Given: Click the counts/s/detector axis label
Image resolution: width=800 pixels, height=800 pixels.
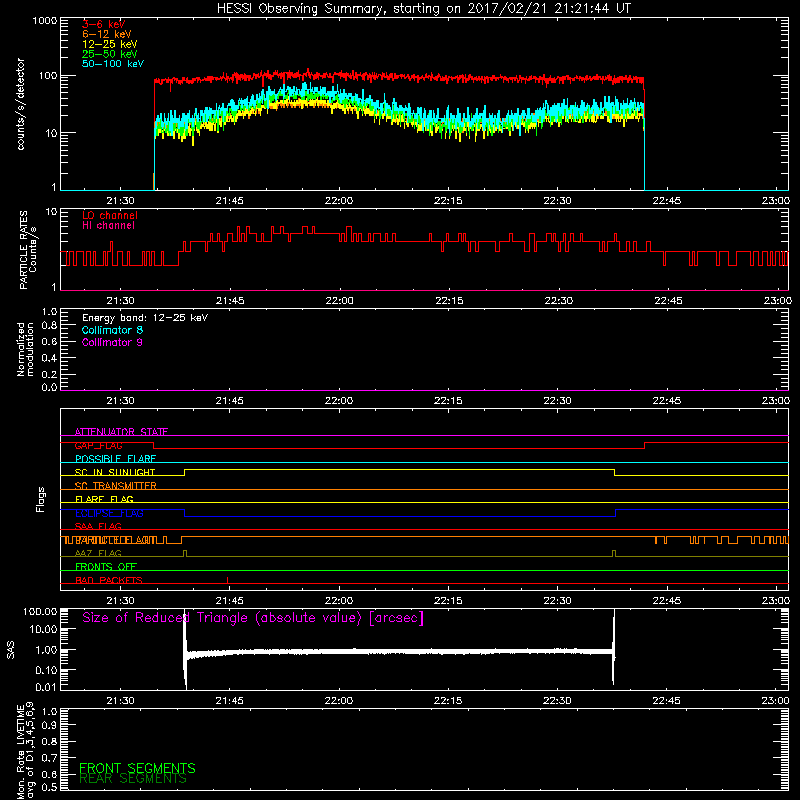Looking at the screenshot, I should pyautogui.click(x=20, y=104).
